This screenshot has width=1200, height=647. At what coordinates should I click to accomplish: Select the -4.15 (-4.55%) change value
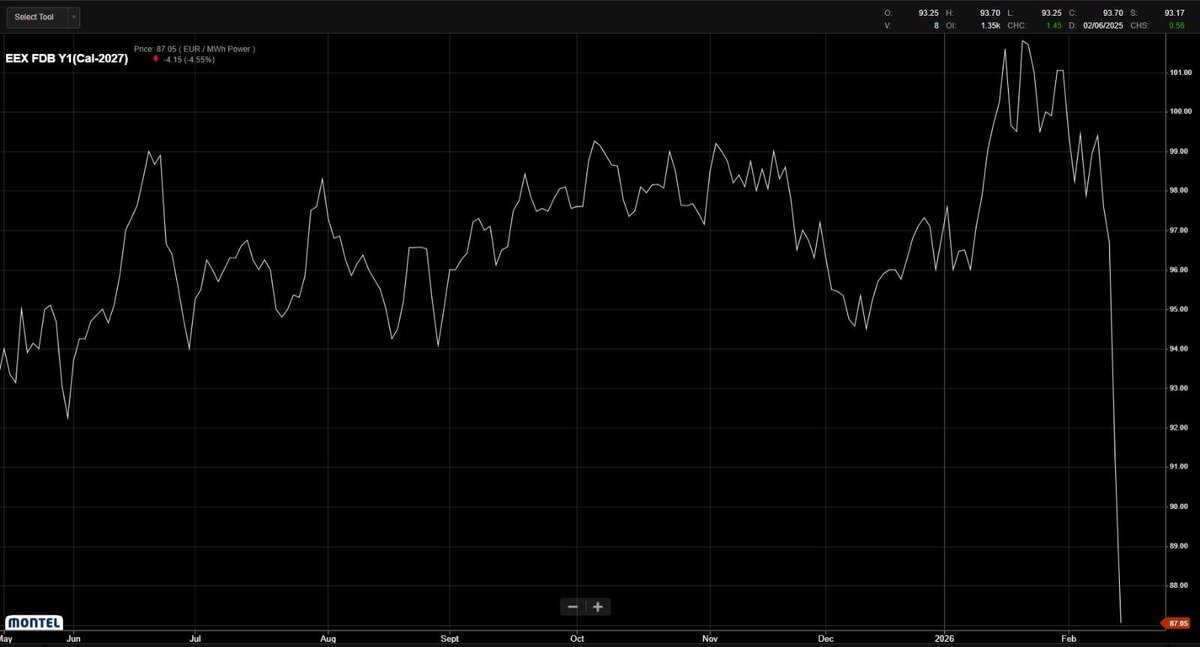(x=190, y=59)
